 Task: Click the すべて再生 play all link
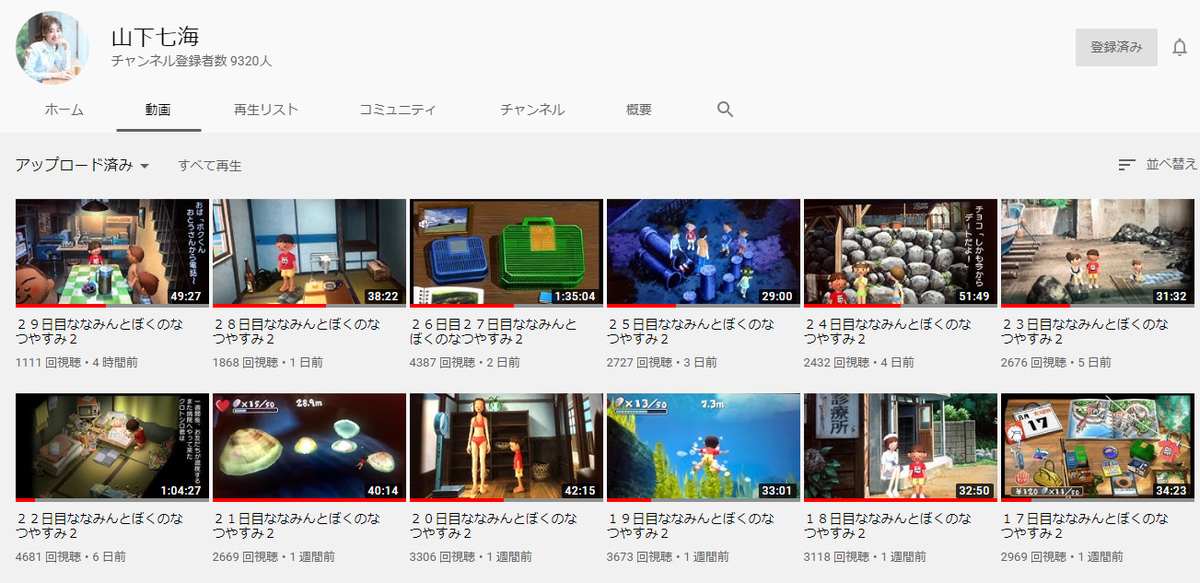pos(210,166)
